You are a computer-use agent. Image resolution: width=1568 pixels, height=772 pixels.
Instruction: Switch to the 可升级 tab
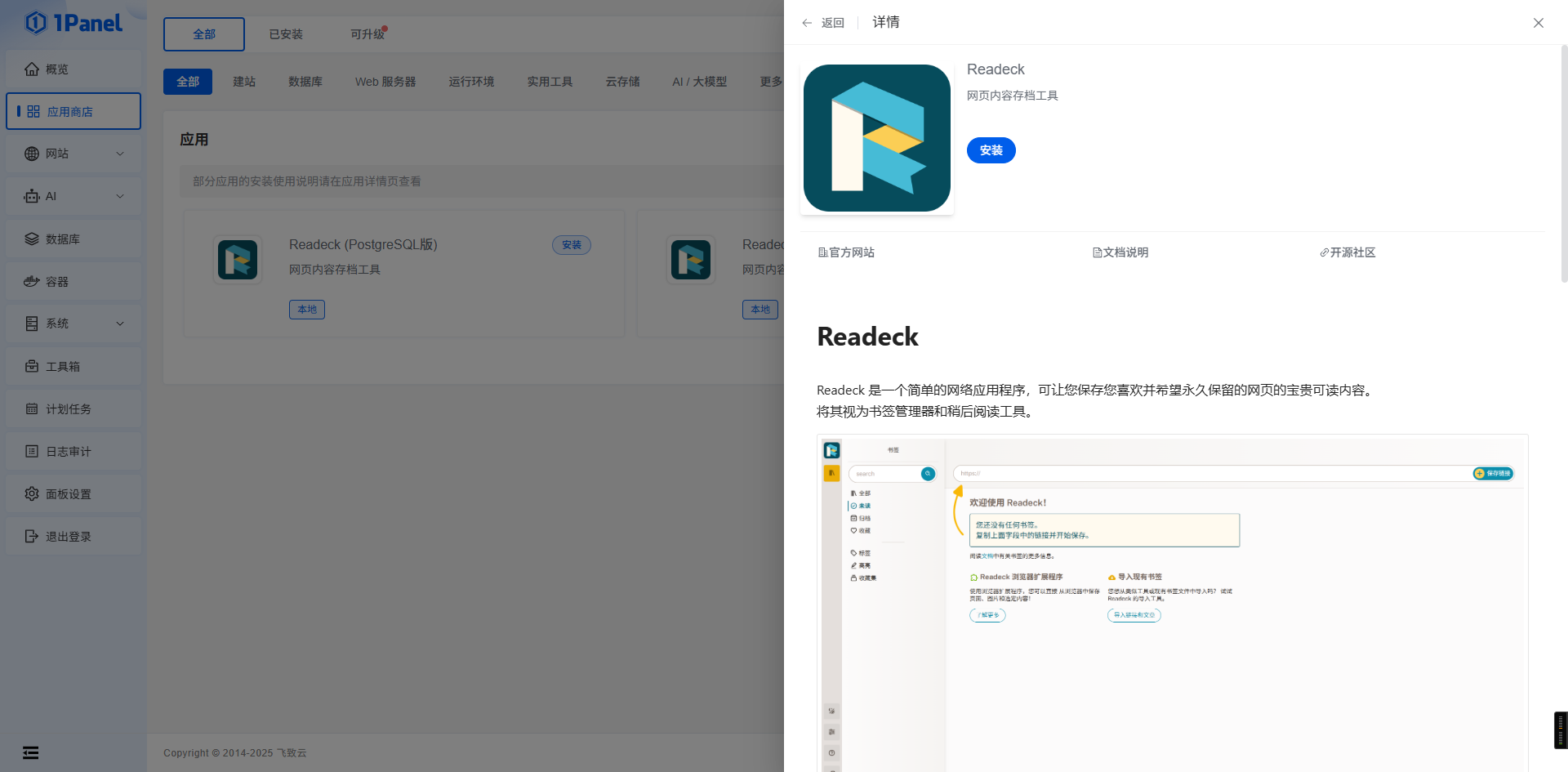point(367,34)
